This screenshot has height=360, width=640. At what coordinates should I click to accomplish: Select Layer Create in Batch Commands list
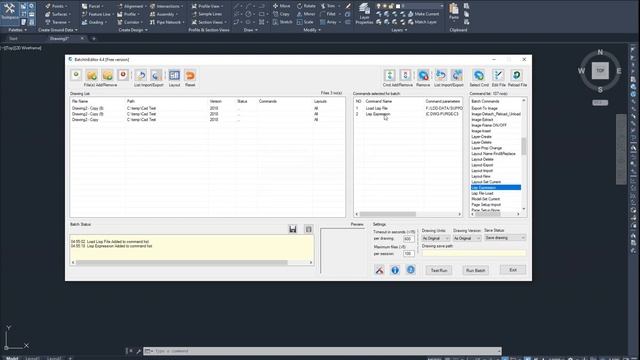[x=482, y=137]
